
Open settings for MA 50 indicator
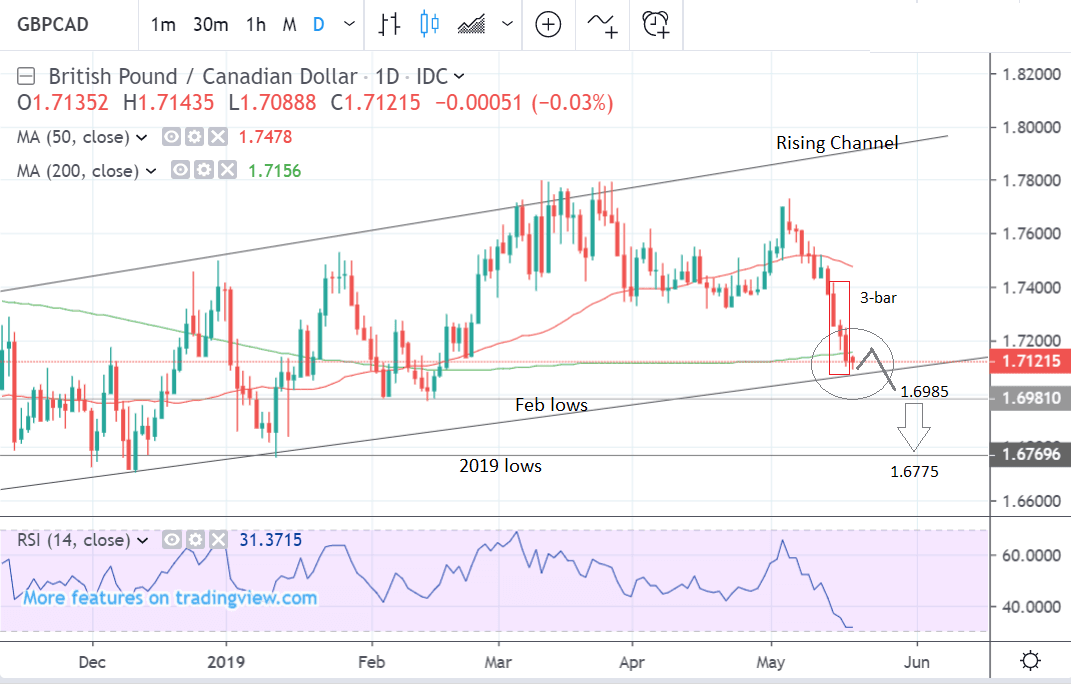194,137
